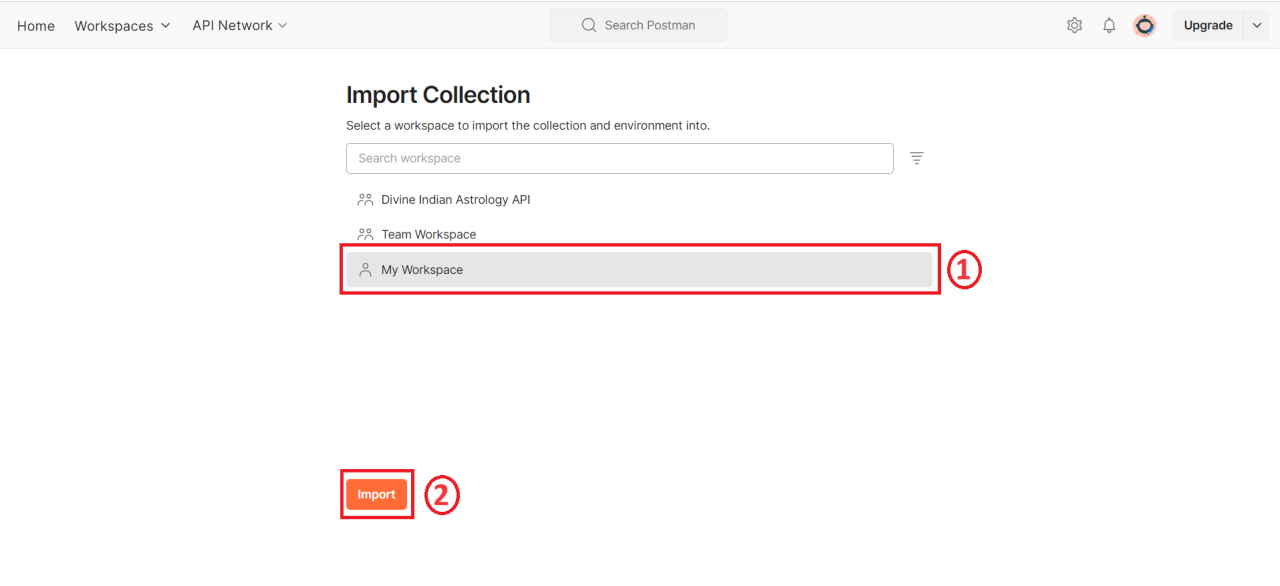
Task: Open the user avatar menu
Action: [x=1145, y=26]
